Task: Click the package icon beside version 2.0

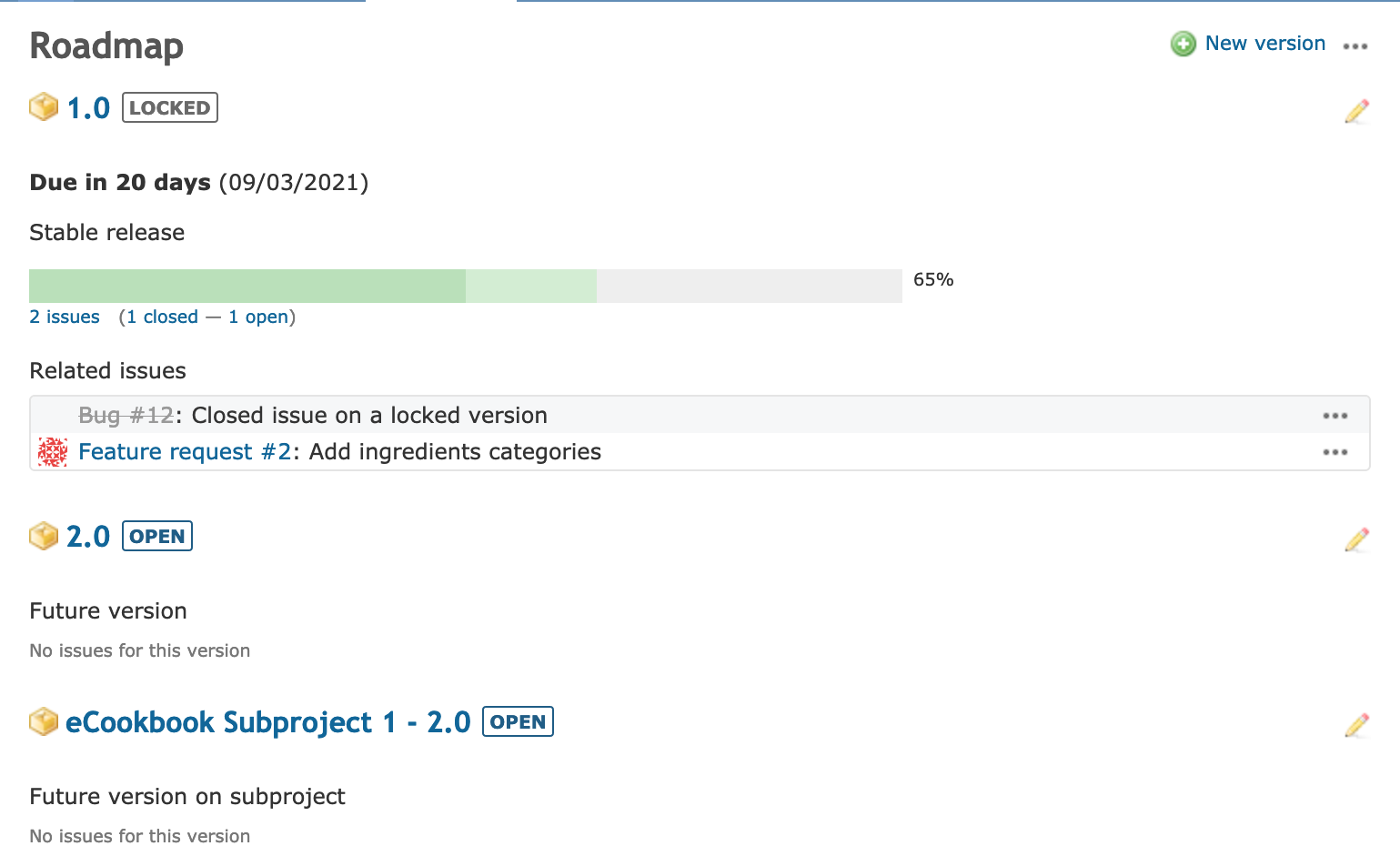Action: click(44, 536)
